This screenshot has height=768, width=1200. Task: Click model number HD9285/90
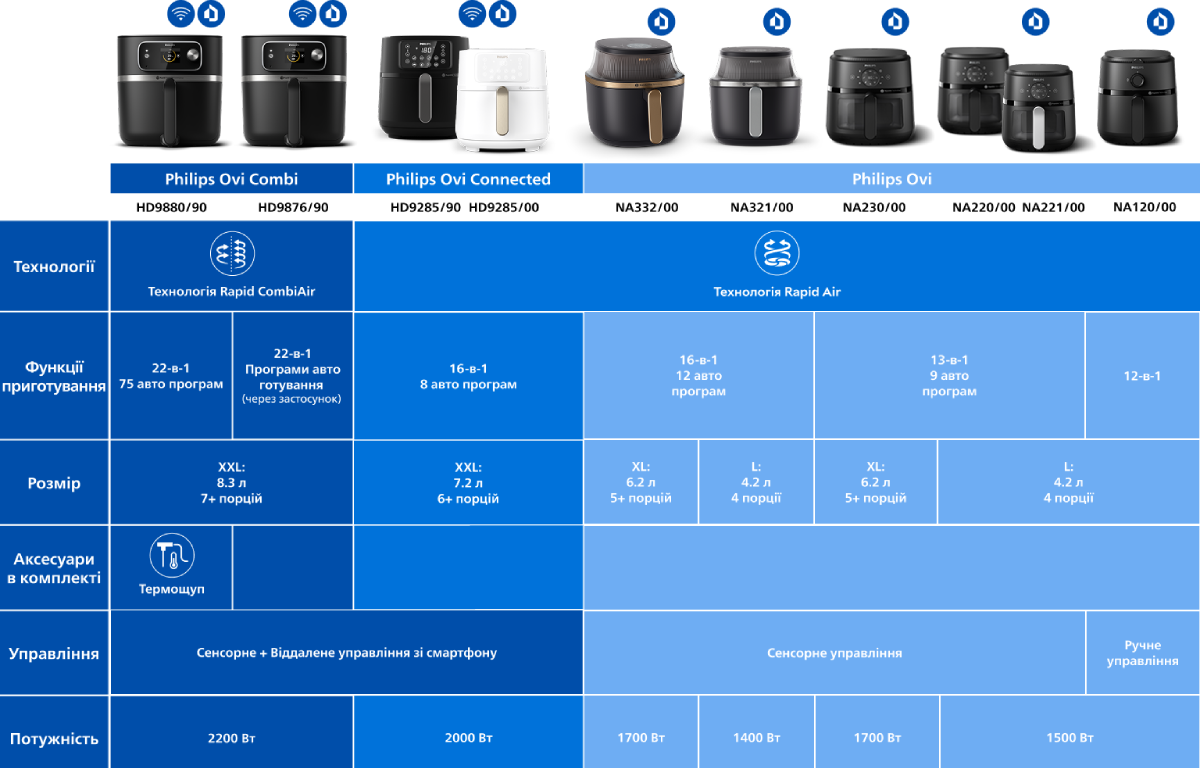pyautogui.click(x=425, y=207)
